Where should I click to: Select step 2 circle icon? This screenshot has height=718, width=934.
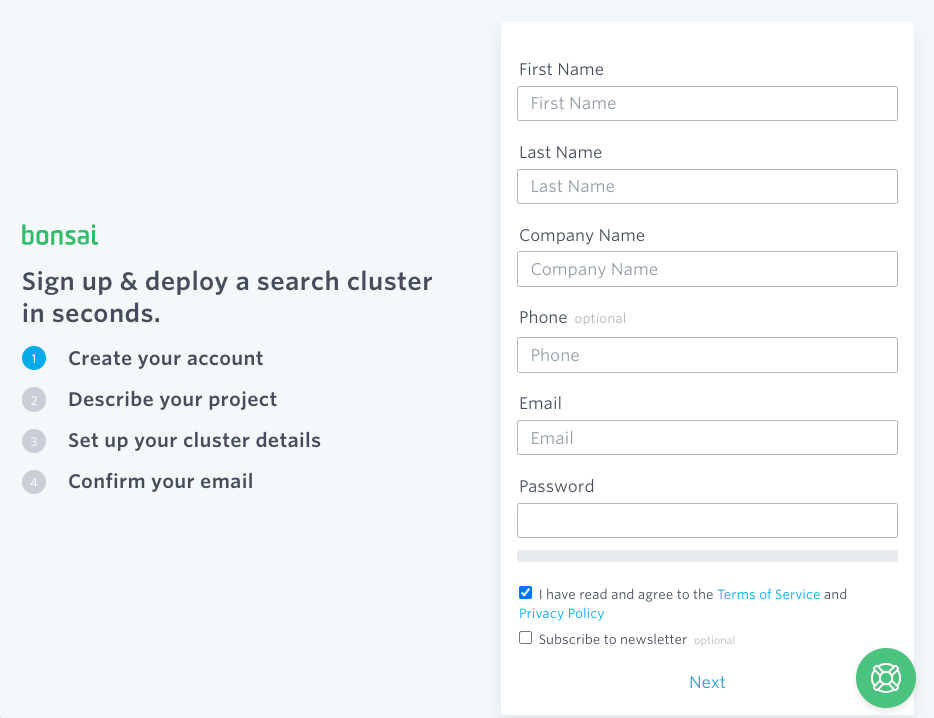(34, 400)
